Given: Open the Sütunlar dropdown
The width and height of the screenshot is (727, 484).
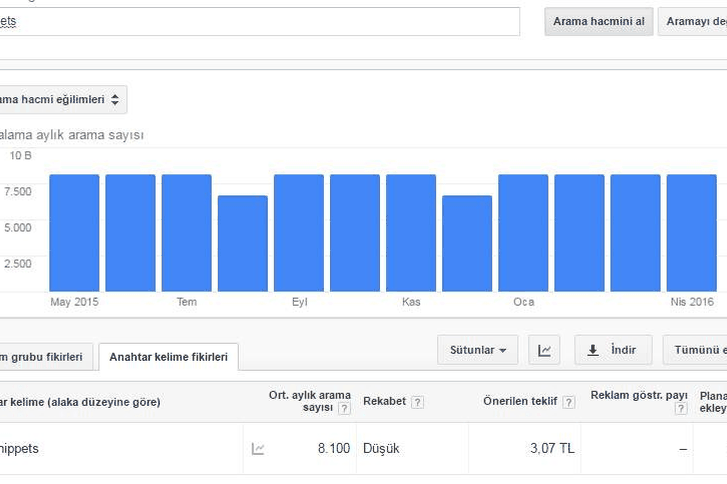Looking at the screenshot, I should 478,350.
